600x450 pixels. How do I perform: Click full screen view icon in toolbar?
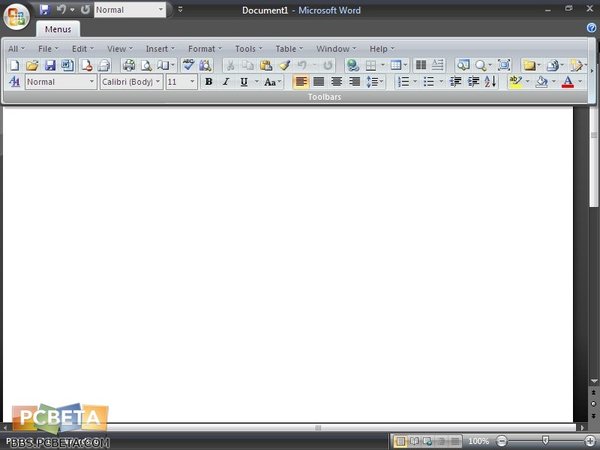click(x=504, y=65)
